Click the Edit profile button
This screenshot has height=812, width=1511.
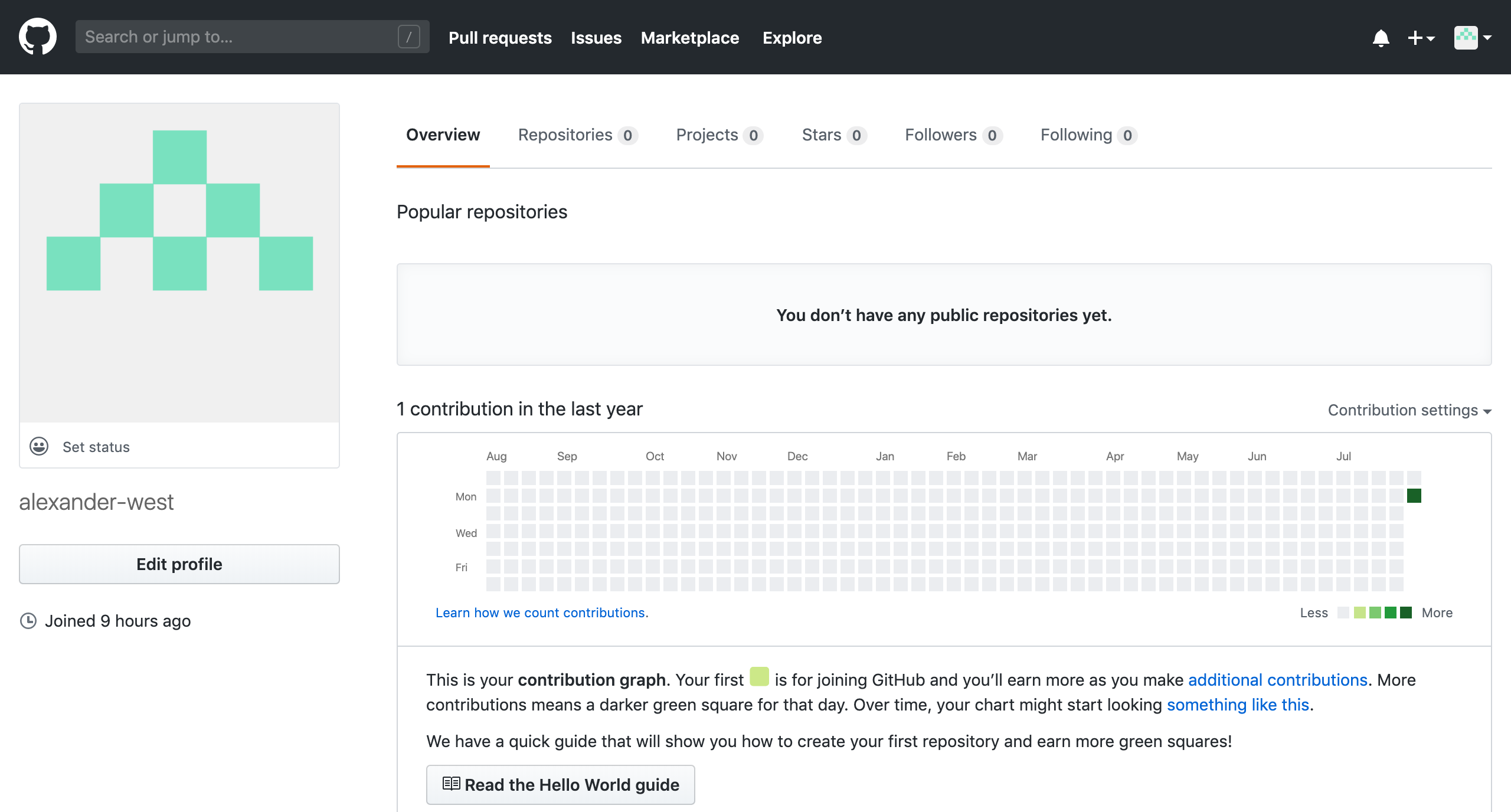click(x=179, y=564)
